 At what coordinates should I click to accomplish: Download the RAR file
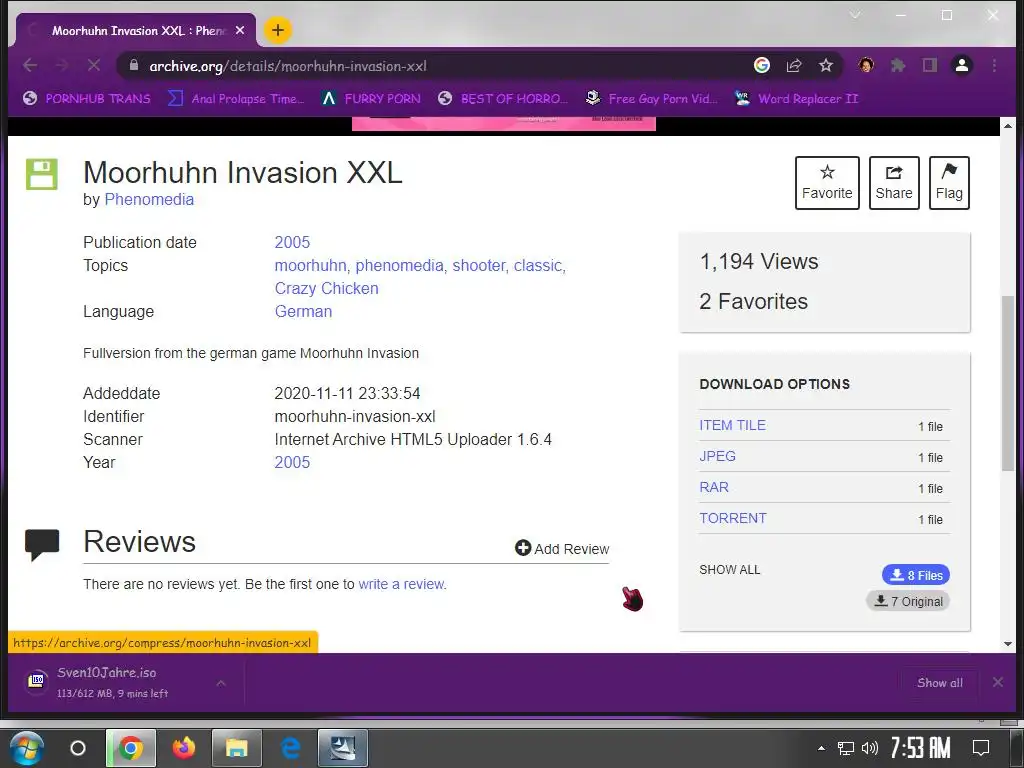click(714, 487)
